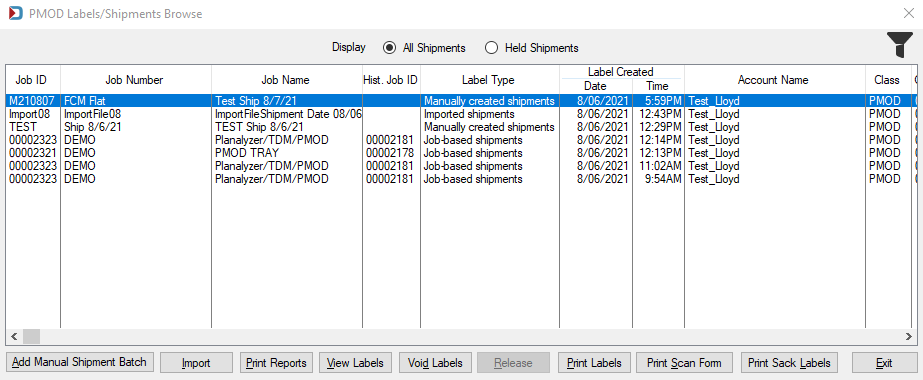The width and height of the screenshot is (923, 380).
Task: Click the scrollbar right arrow
Action: (x=909, y=336)
